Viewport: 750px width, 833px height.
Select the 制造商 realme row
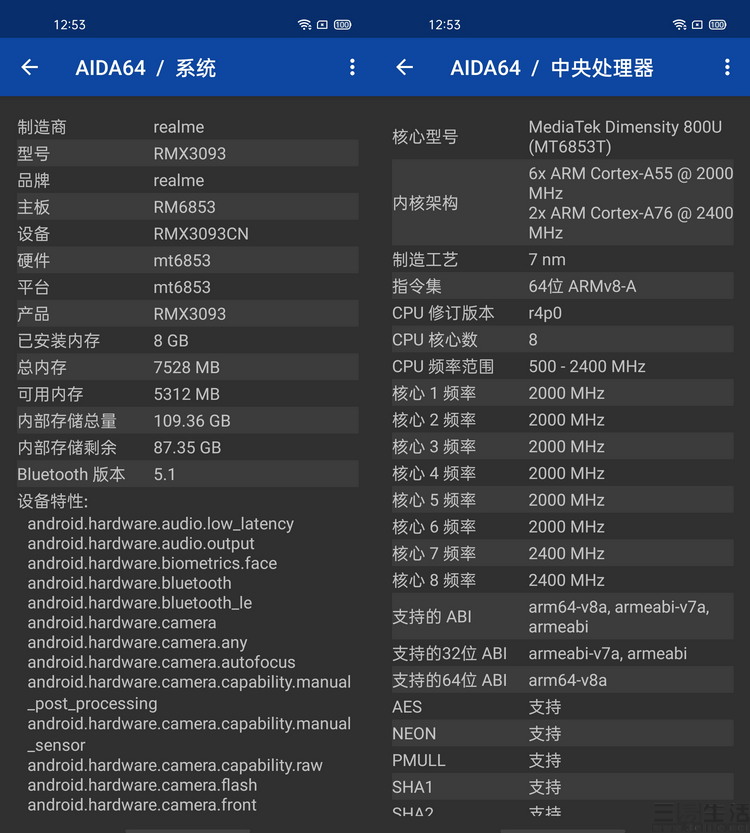click(187, 127)
